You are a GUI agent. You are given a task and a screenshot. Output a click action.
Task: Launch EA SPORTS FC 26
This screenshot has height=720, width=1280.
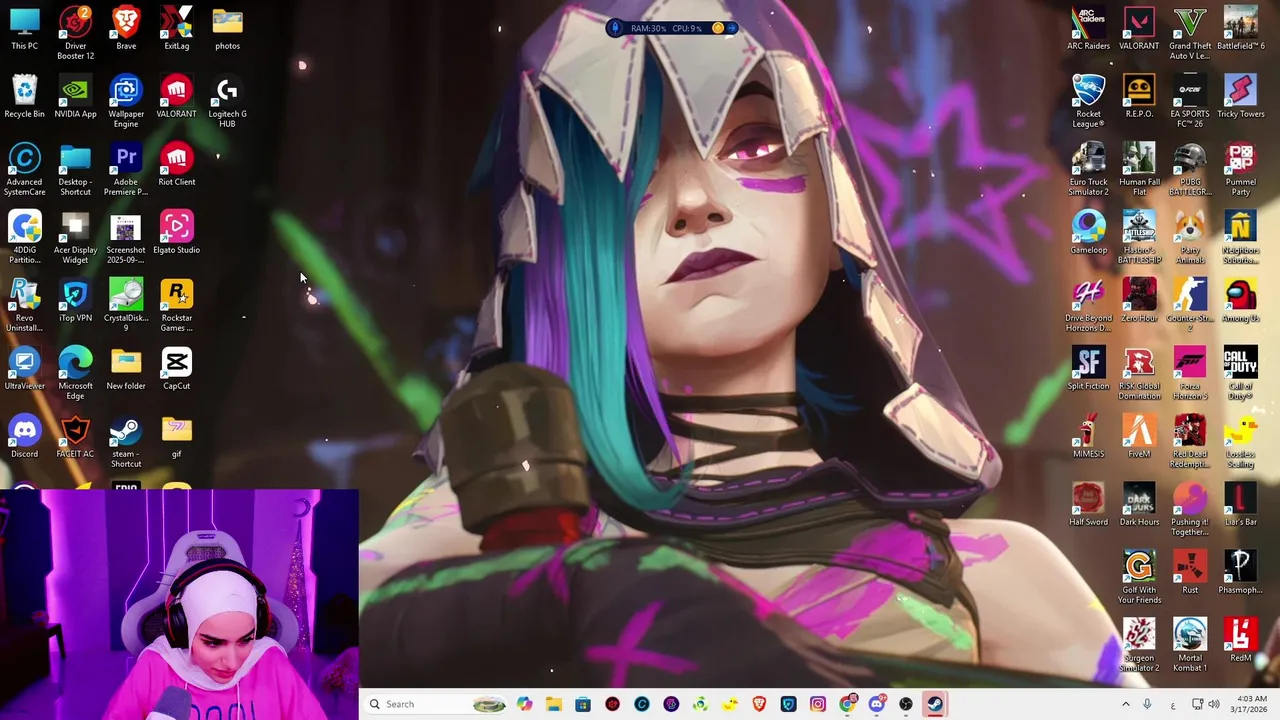pyautogui.click(x=1190, y=100)
